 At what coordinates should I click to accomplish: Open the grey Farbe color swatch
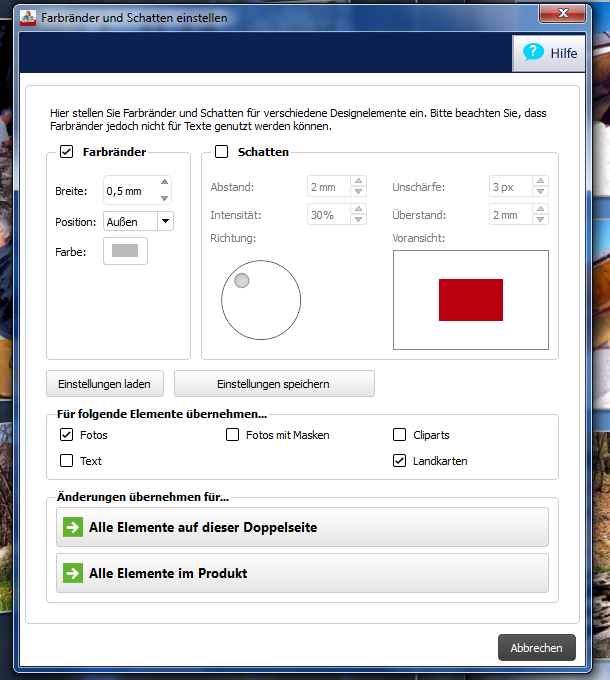pos(125,252)
